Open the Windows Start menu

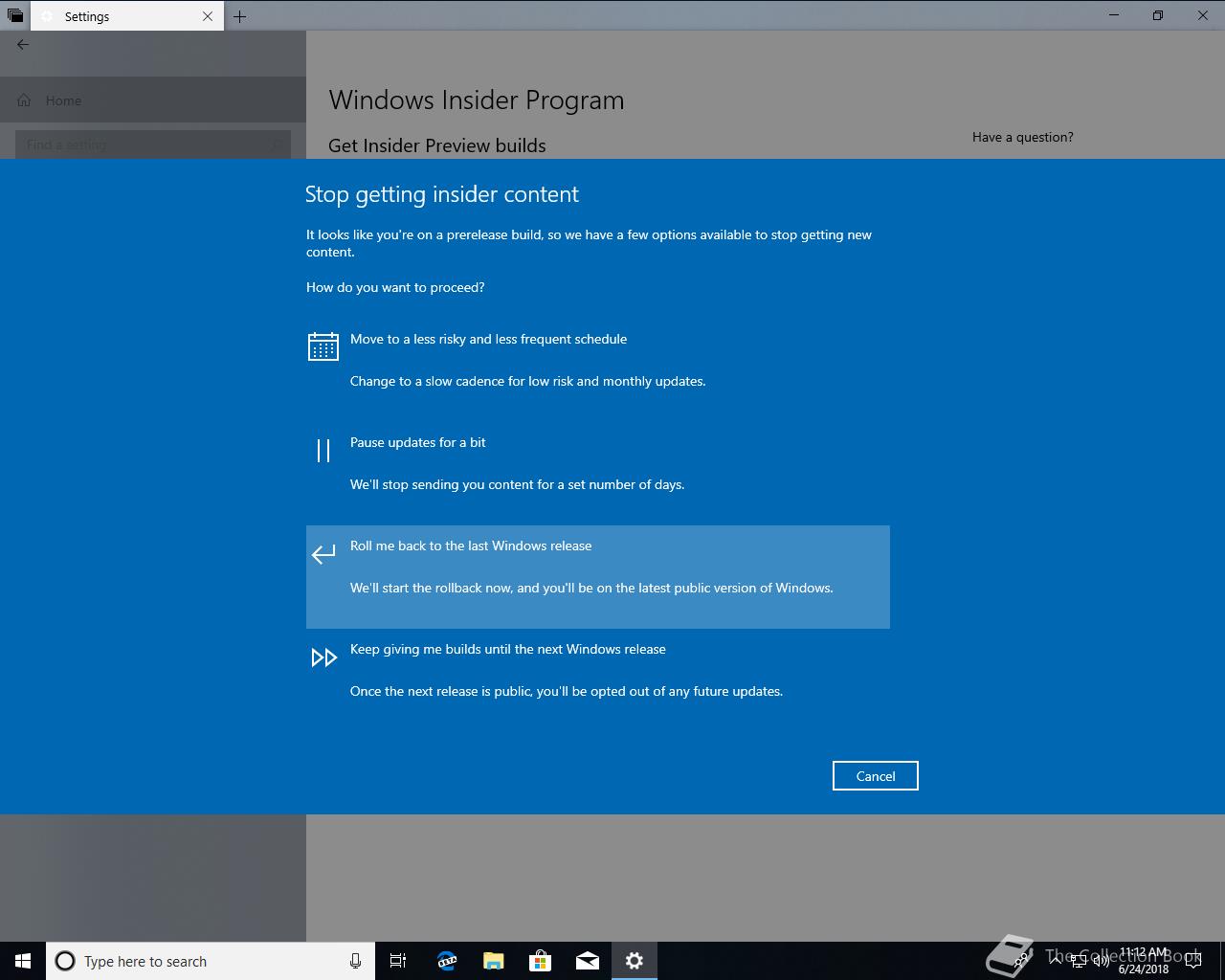[23, 961]
